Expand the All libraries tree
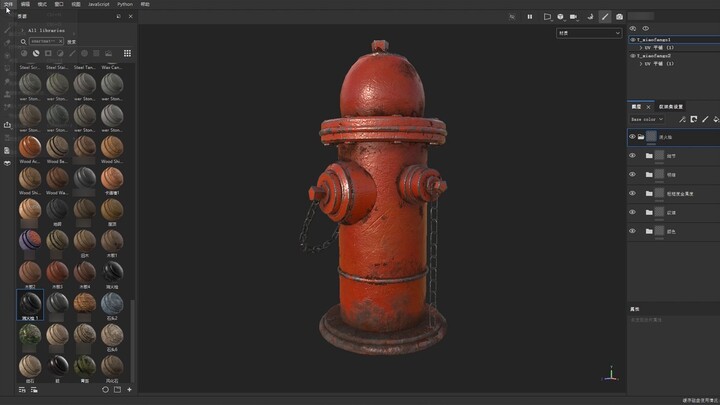Image resolution: width=720 pixels, height=405 pixels. pos(22,30)
